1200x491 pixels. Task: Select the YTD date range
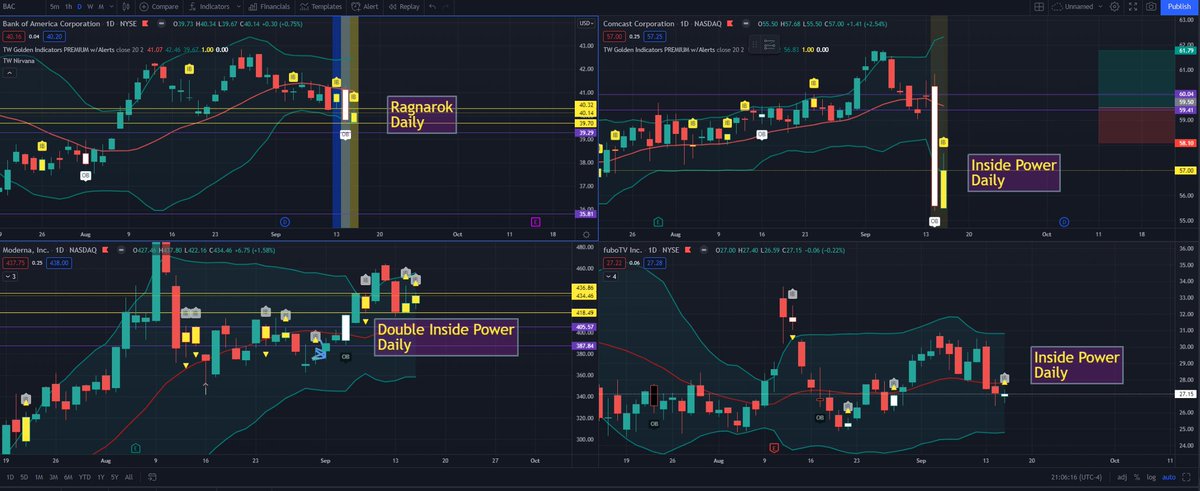85,477
